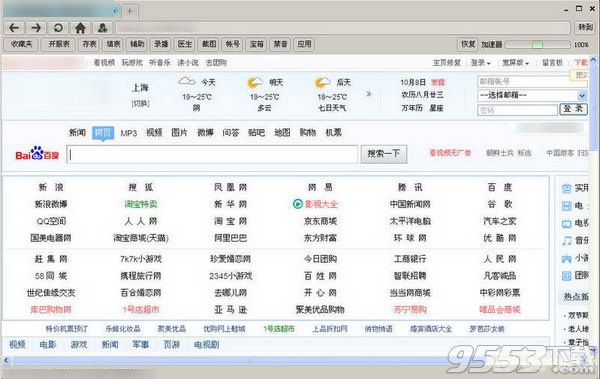Click the 转到 go button
This screenshot has width=600, height=379.
[x=585, y=28]
